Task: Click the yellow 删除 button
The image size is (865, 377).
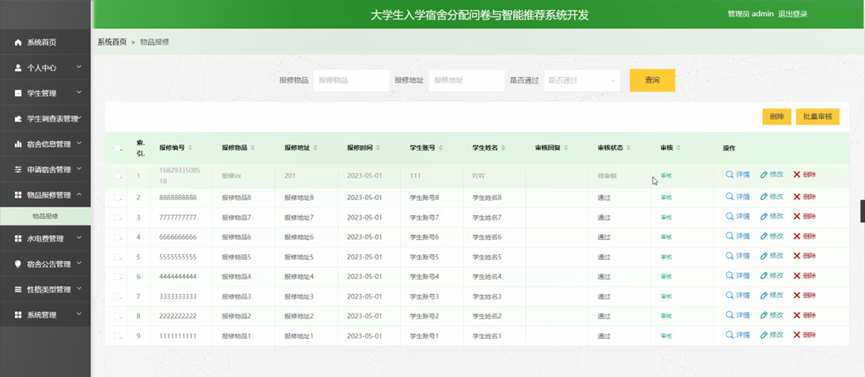Action: [777, 116]
